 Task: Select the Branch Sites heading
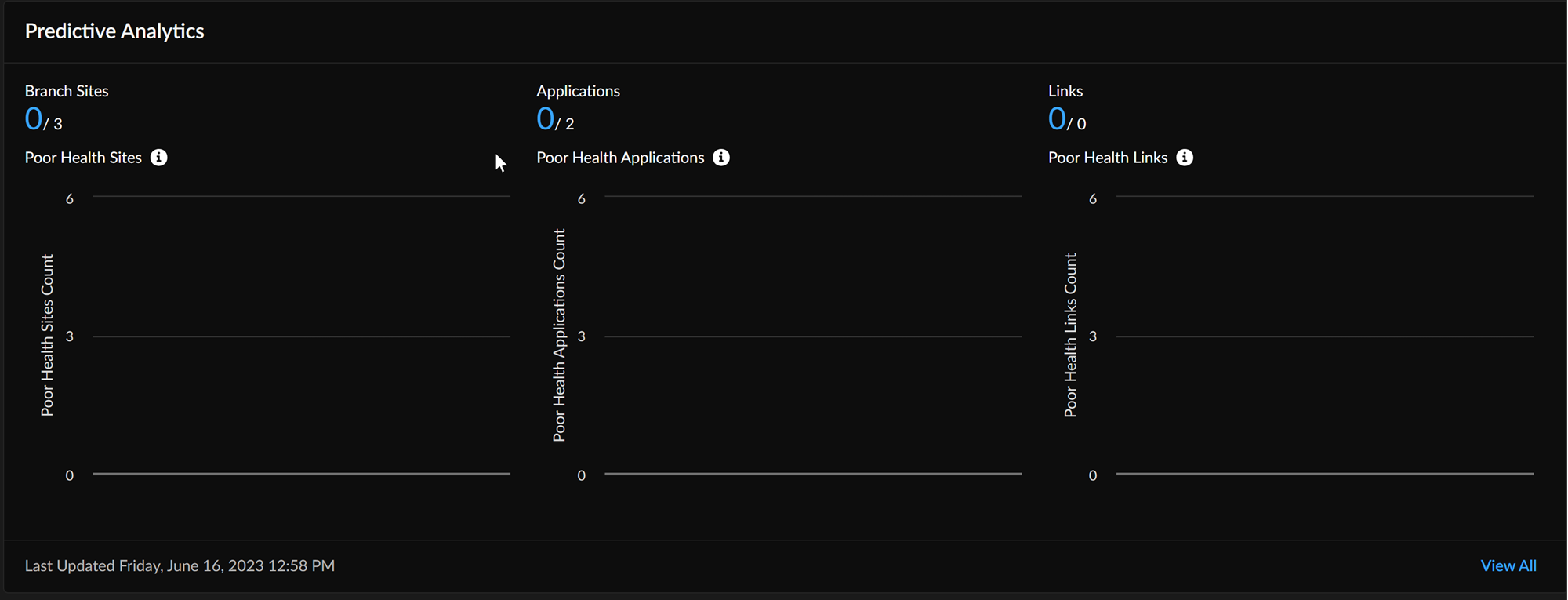pyautogui.click(x=67, y=91)
